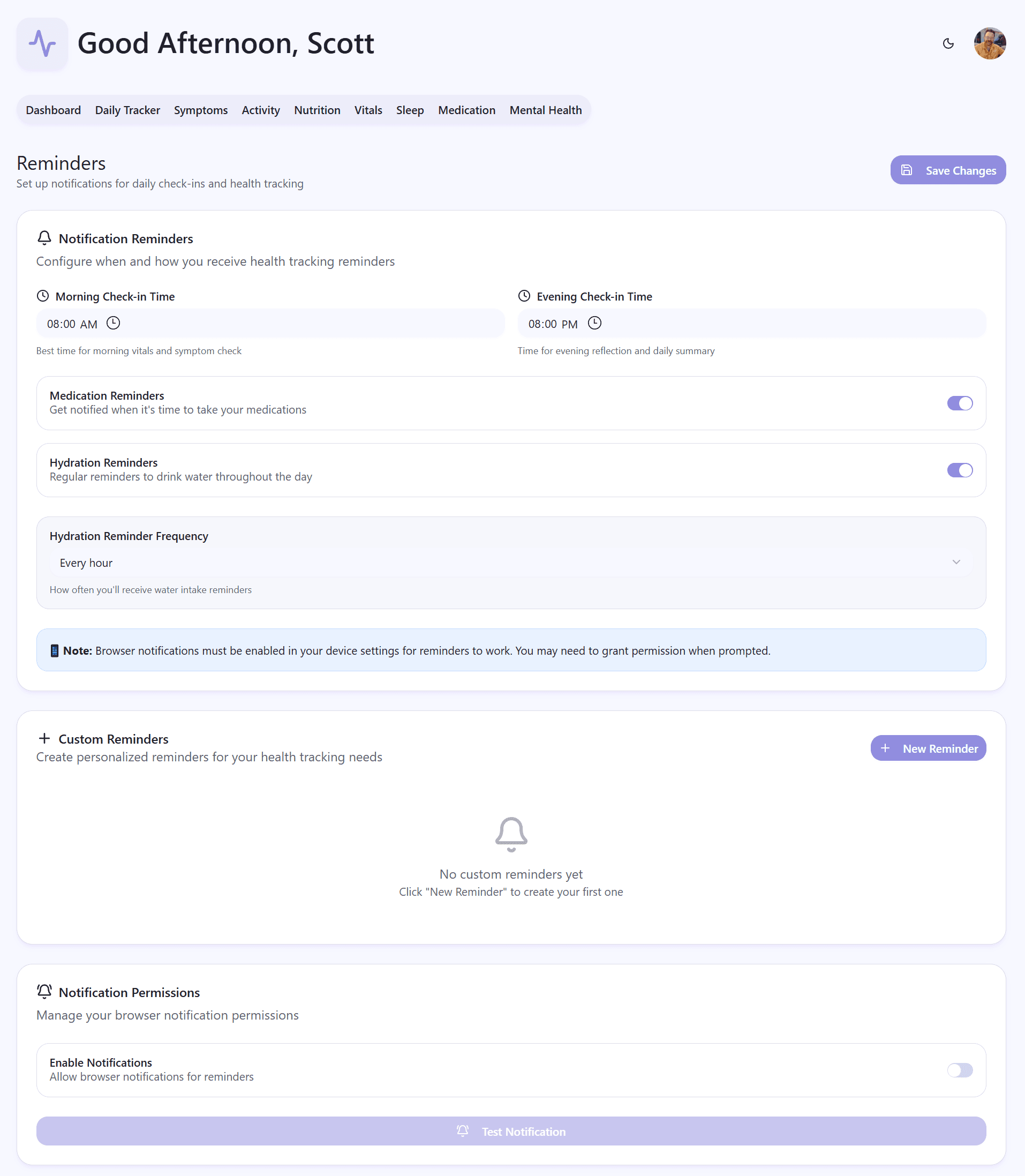Image resolution: width=1025 pixels, height=1176 pixels.
Task: Enable browser notifications toggle
Action: coord(960,1070)
